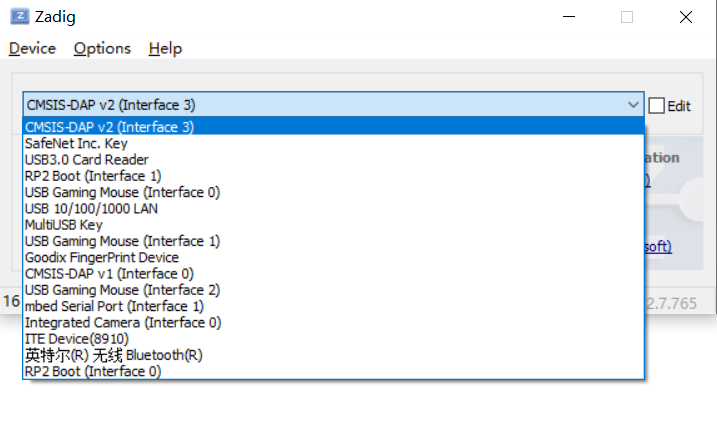Select mbed Serial Port (Interface 1)
Viewport: 717px width, 424px height.
click(333, 306)
